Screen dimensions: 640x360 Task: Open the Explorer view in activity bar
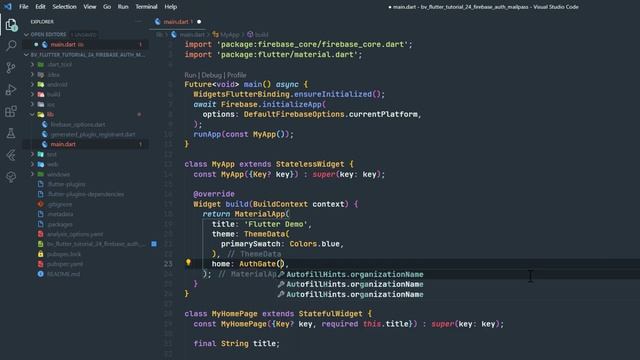[11, 25]
